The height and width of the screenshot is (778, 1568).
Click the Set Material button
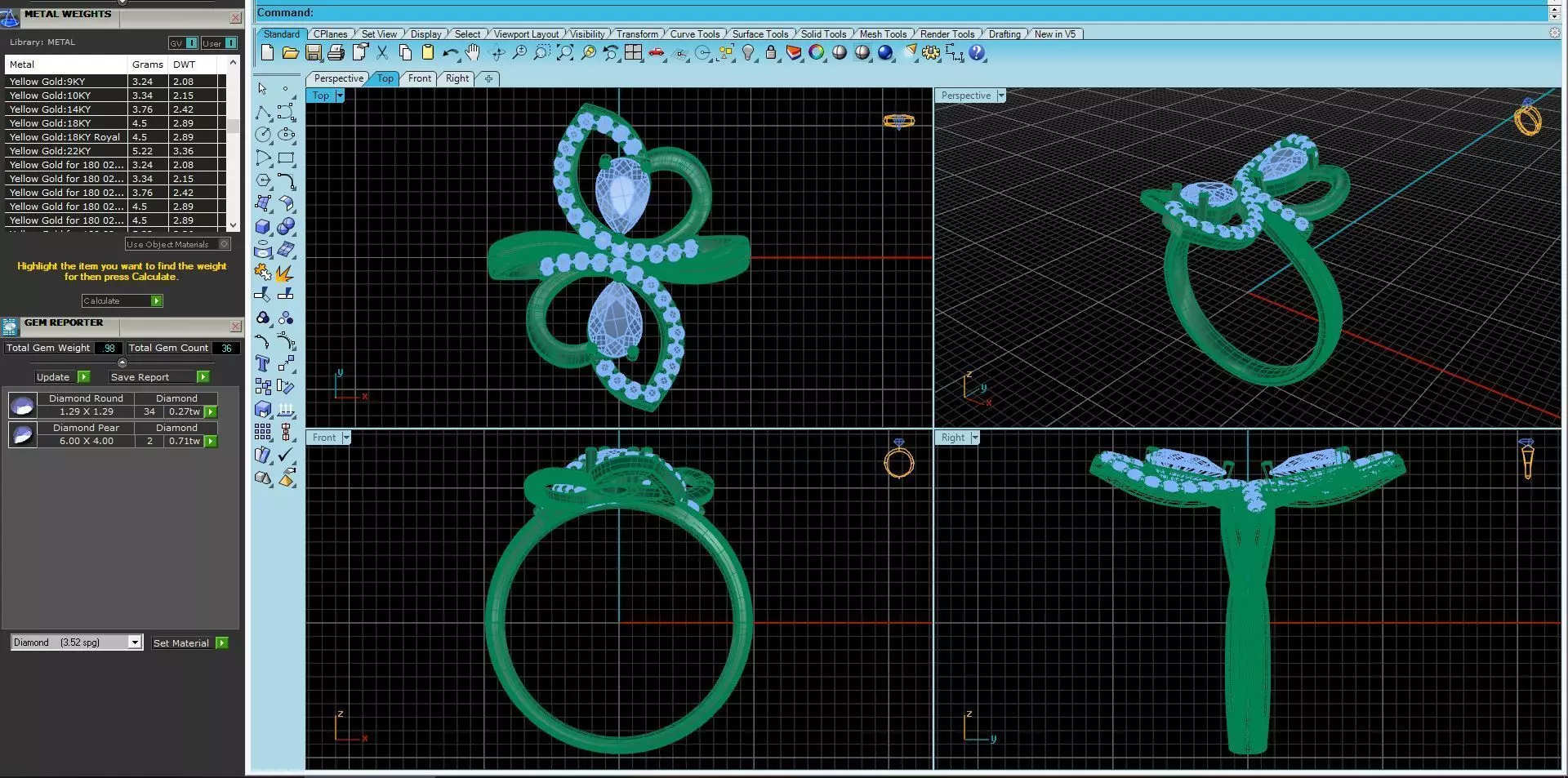(x=189, y=643)
